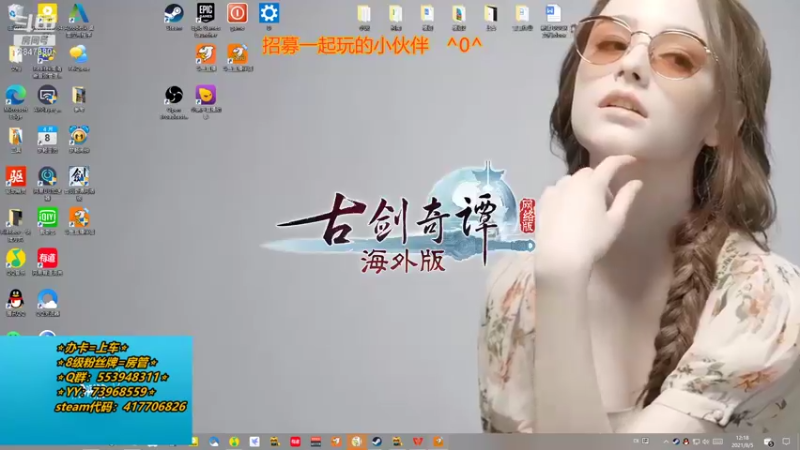Viewport: 800px width, 450px height.
Task: Open the blue alarm clock face icon
Action: (x=79, y=137)
